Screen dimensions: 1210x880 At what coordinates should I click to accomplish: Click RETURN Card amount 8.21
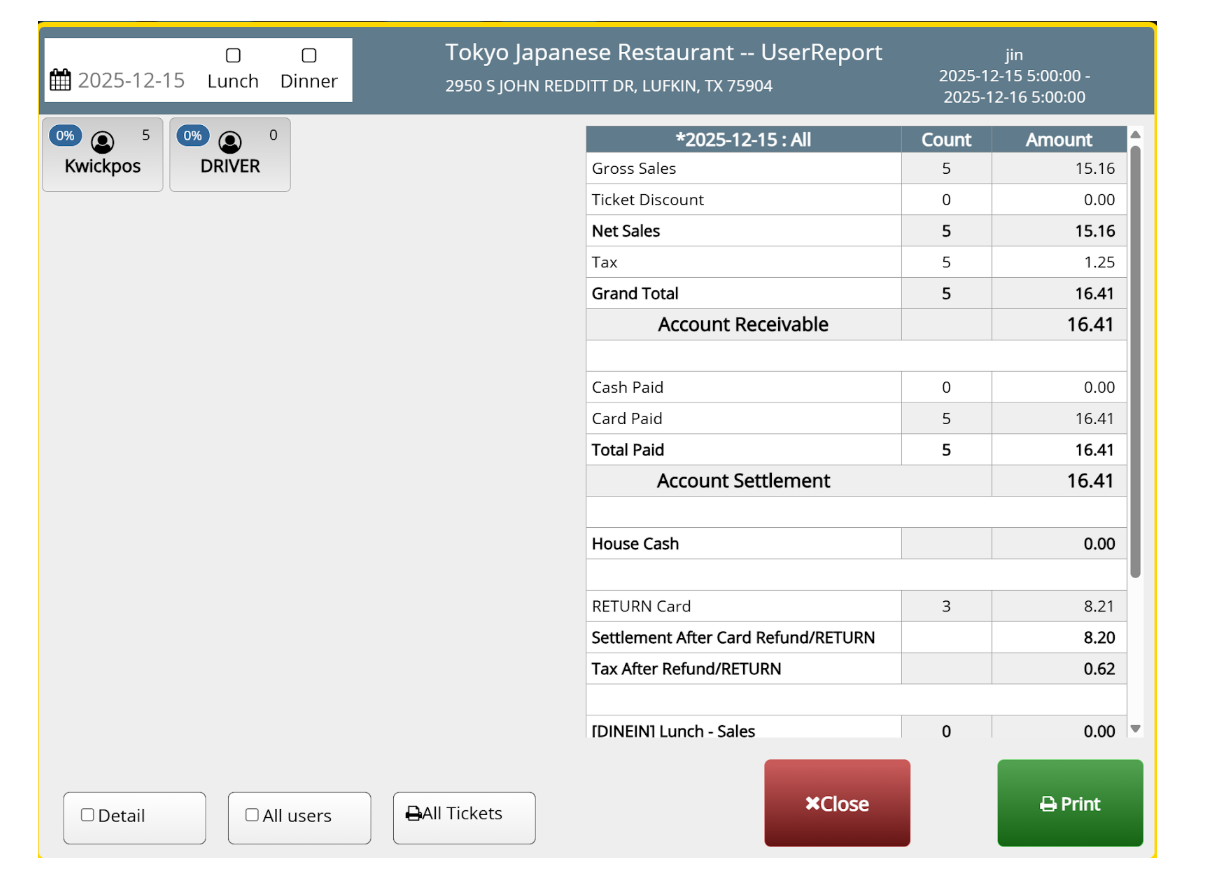[1099, 606]
